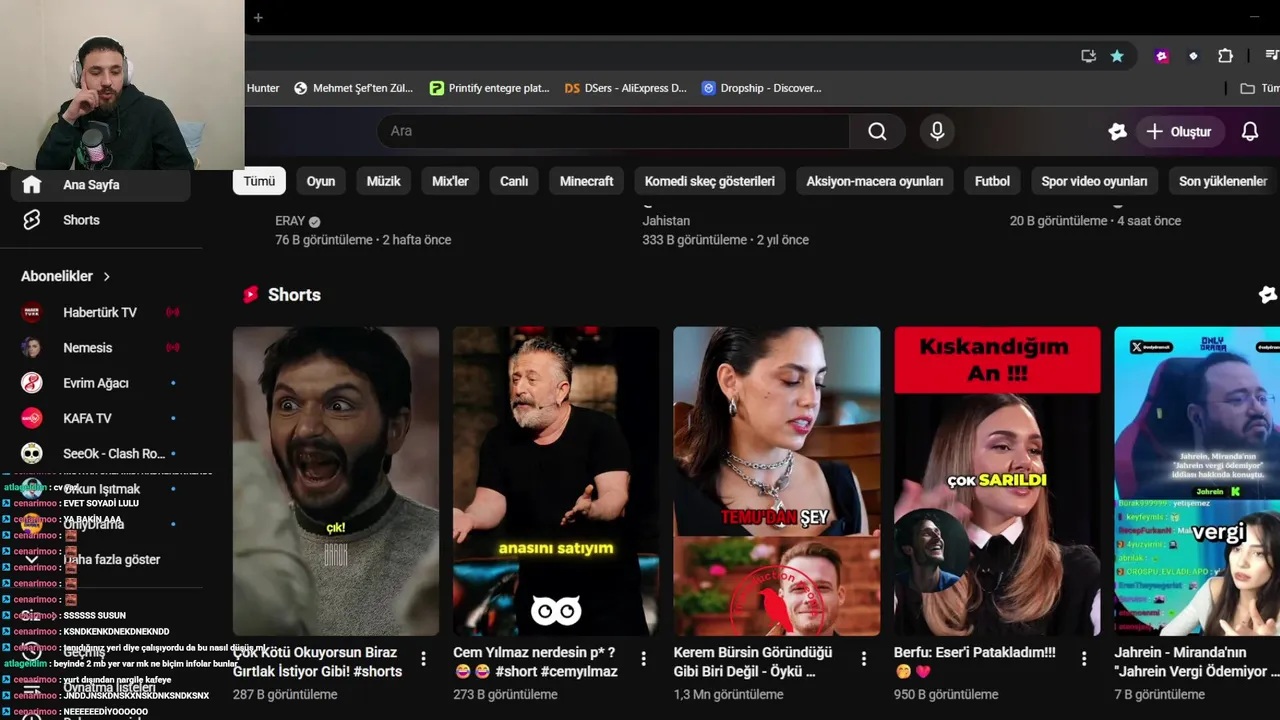
Task: Open the Jahrein - Miranda short thumbnail
Action: pos(1197,481)
